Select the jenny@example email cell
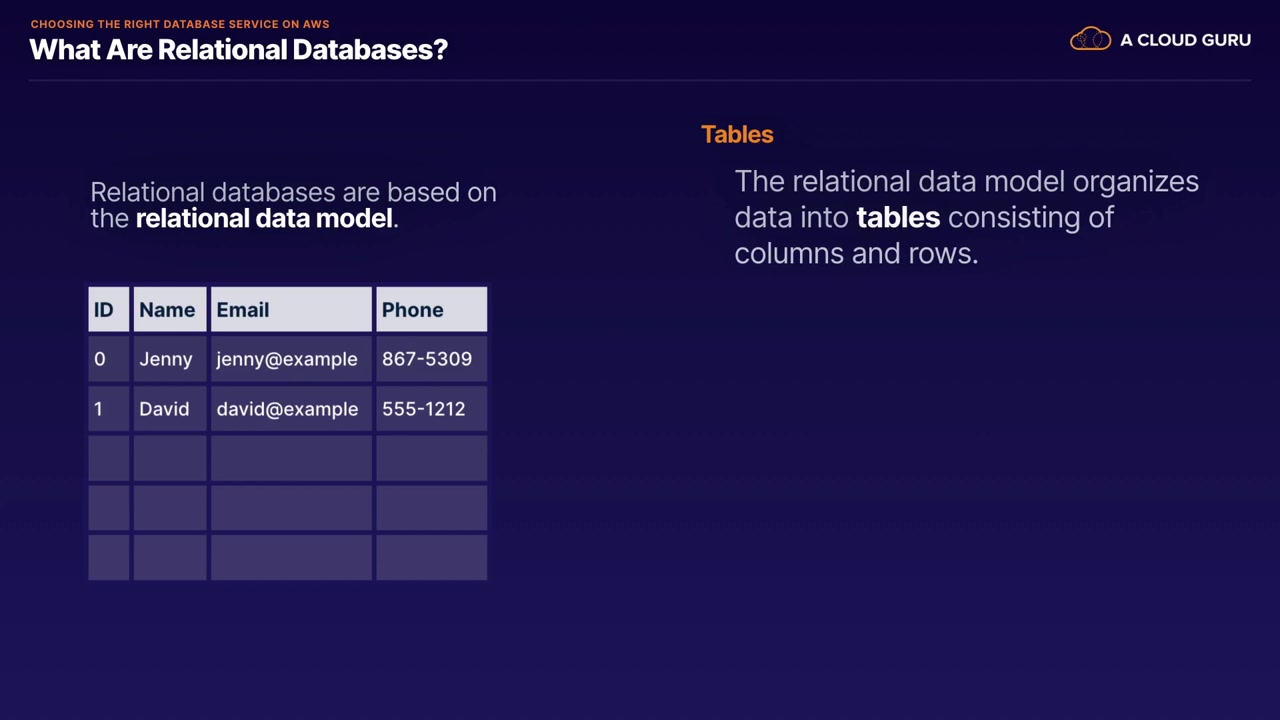This screenshot has width=1280, height=720. coord(287,359)
